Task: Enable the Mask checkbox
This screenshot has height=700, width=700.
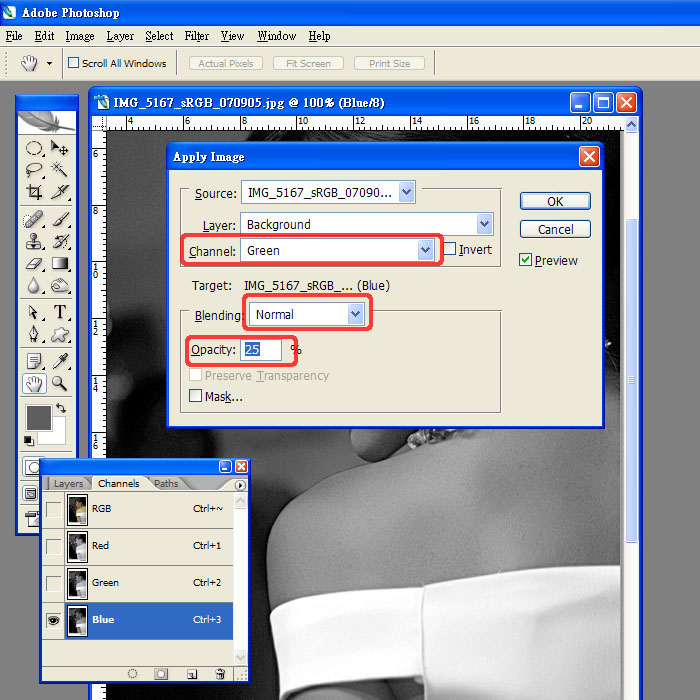Action: (x=195, y=396)
